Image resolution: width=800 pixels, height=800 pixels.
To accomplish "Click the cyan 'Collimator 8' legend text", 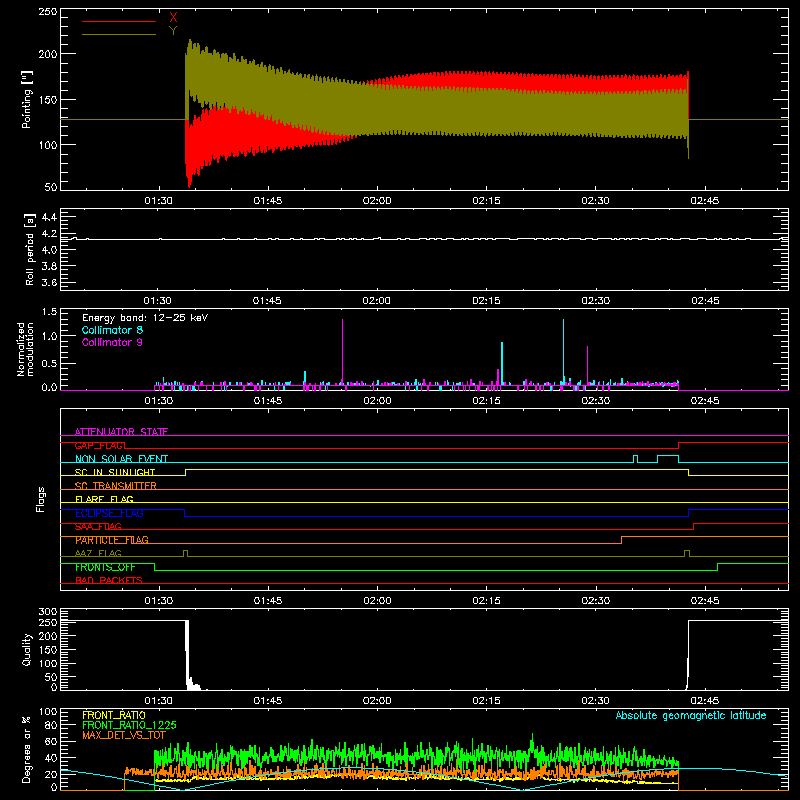I will 112,330.
